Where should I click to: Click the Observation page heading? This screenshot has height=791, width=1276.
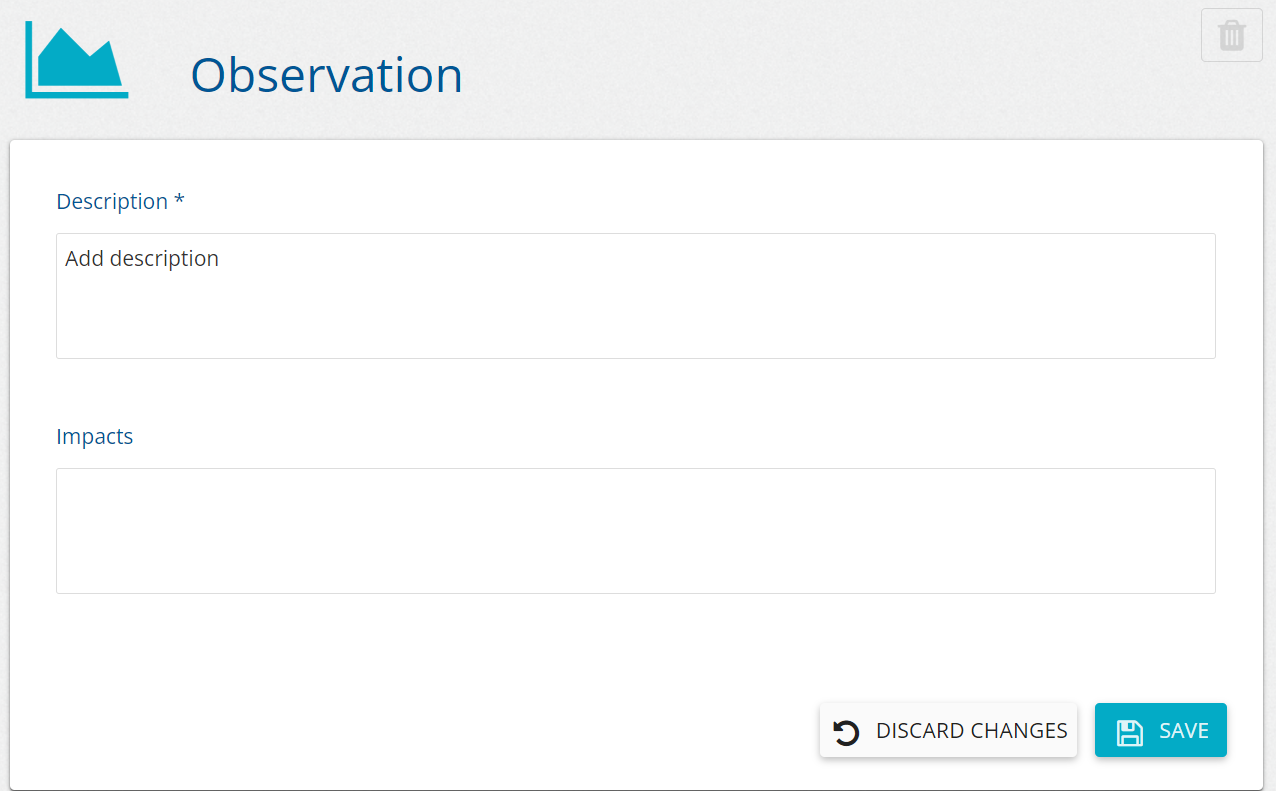(x=326, y=75)
